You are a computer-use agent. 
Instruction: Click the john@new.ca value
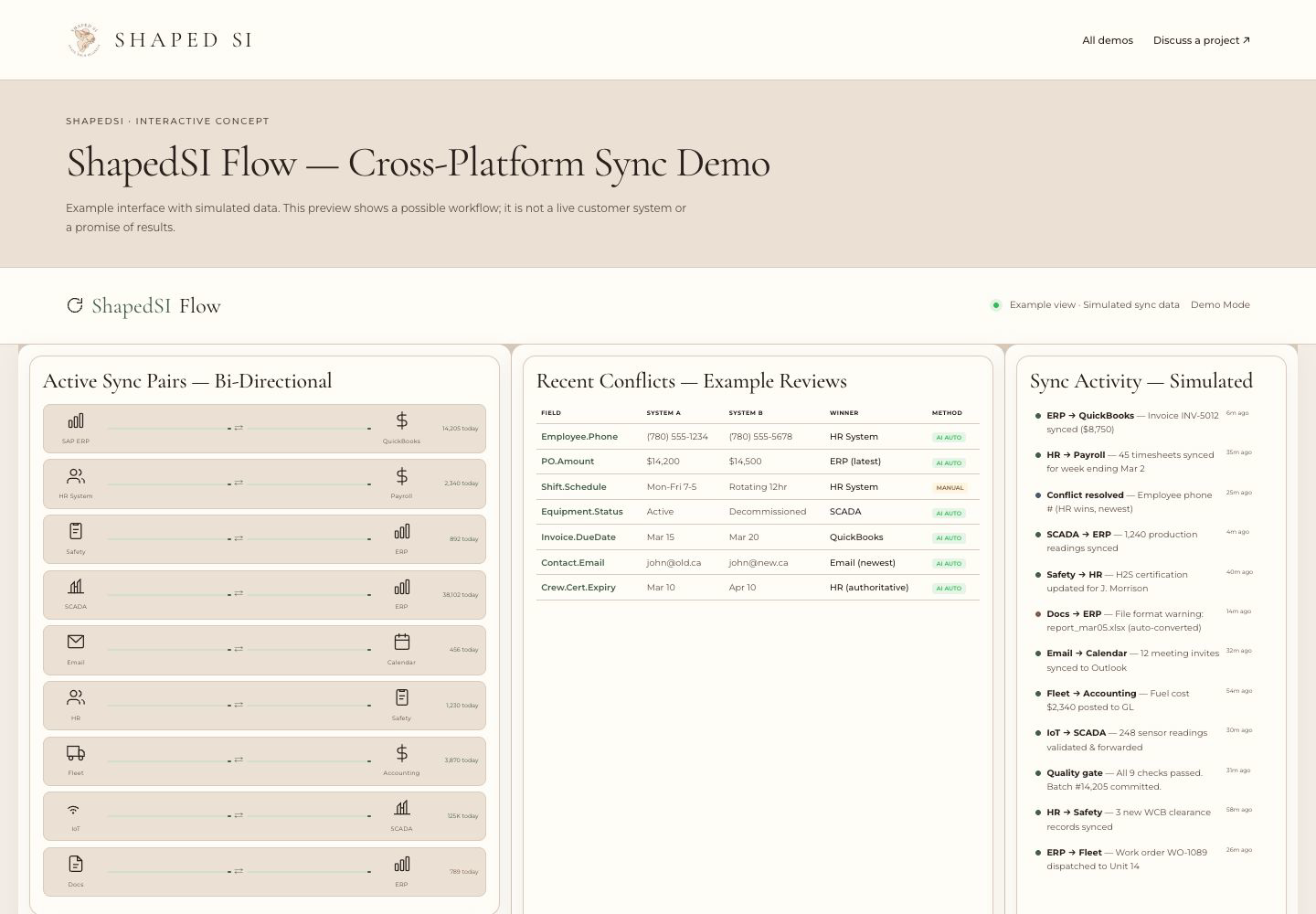click(759, 563)
